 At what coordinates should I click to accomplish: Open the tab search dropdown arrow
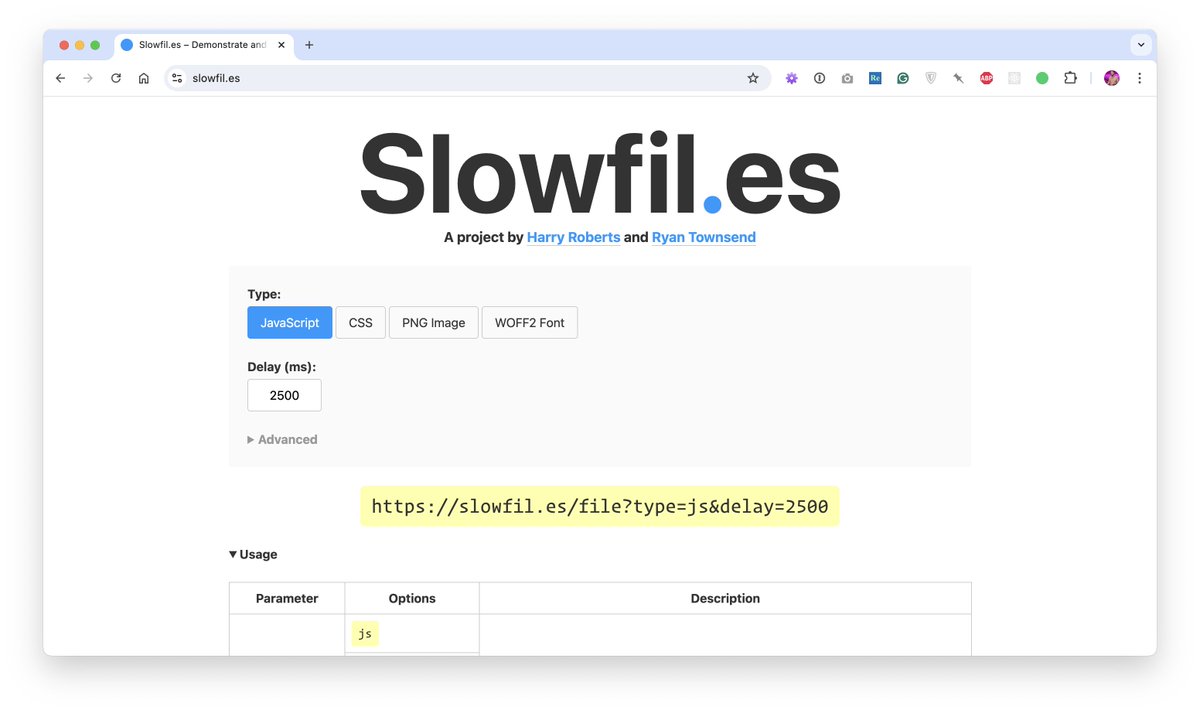[x=1141, y=45]
